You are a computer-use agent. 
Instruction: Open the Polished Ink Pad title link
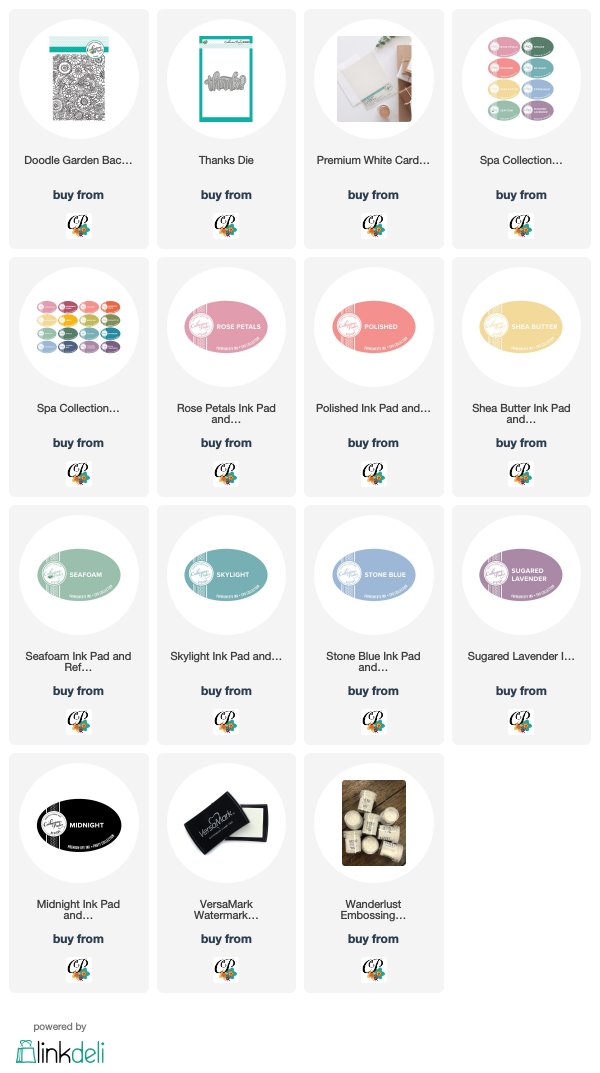point(374,408)
